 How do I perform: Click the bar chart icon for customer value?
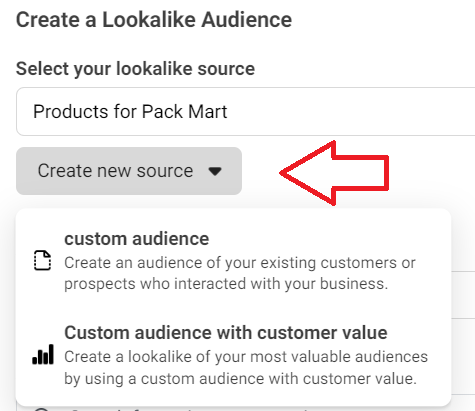pyautogui.click(x=43, y=354)
